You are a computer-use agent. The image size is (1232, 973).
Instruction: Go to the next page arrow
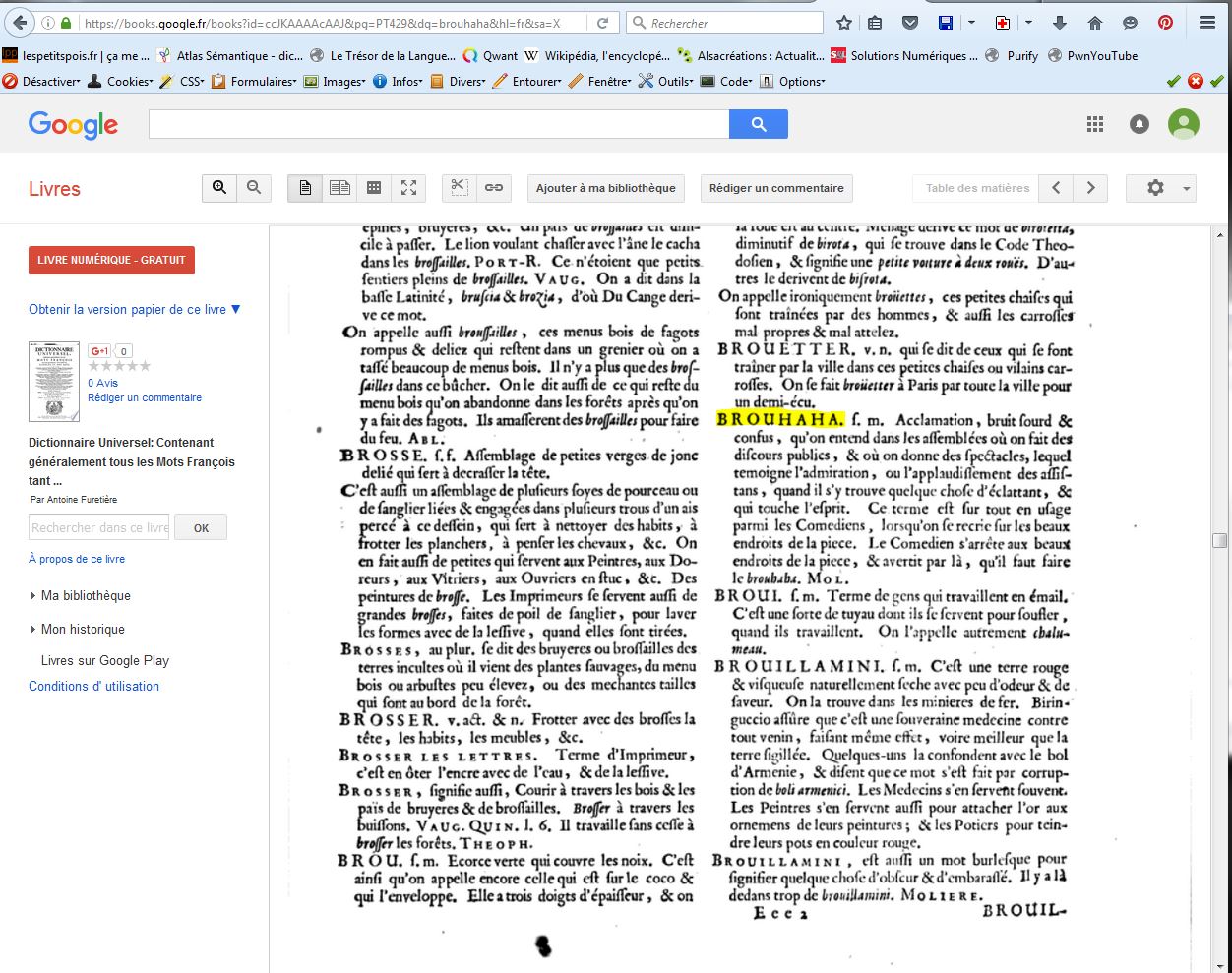1090,188
